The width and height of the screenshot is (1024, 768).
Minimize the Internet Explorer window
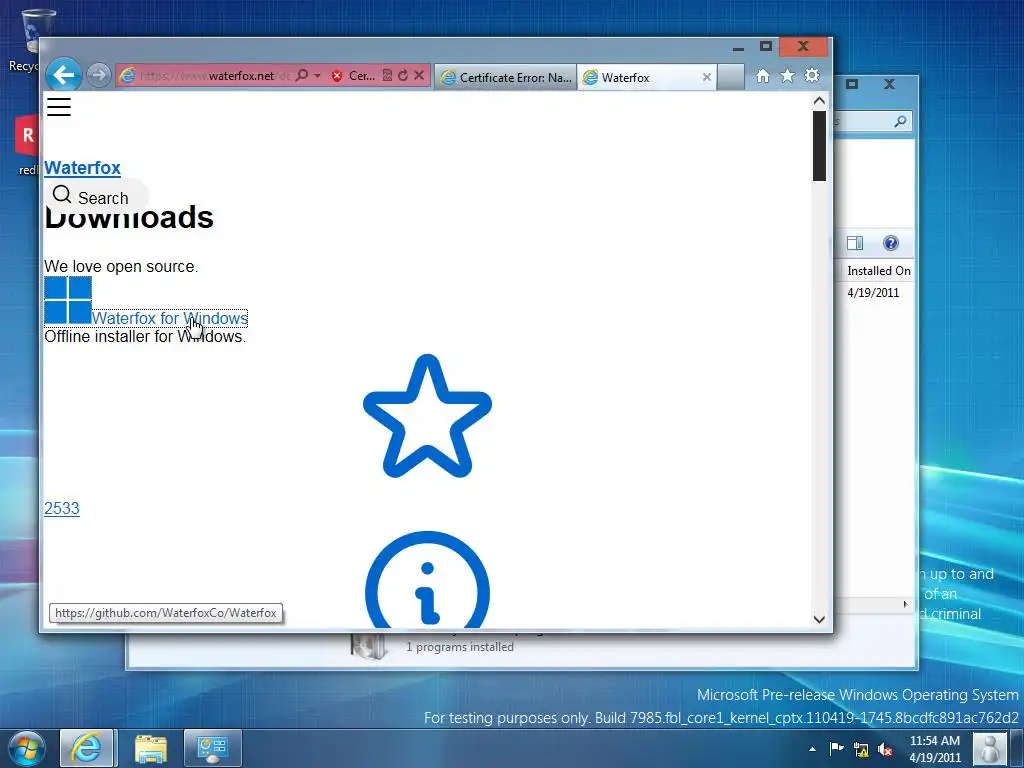[739, 47]
